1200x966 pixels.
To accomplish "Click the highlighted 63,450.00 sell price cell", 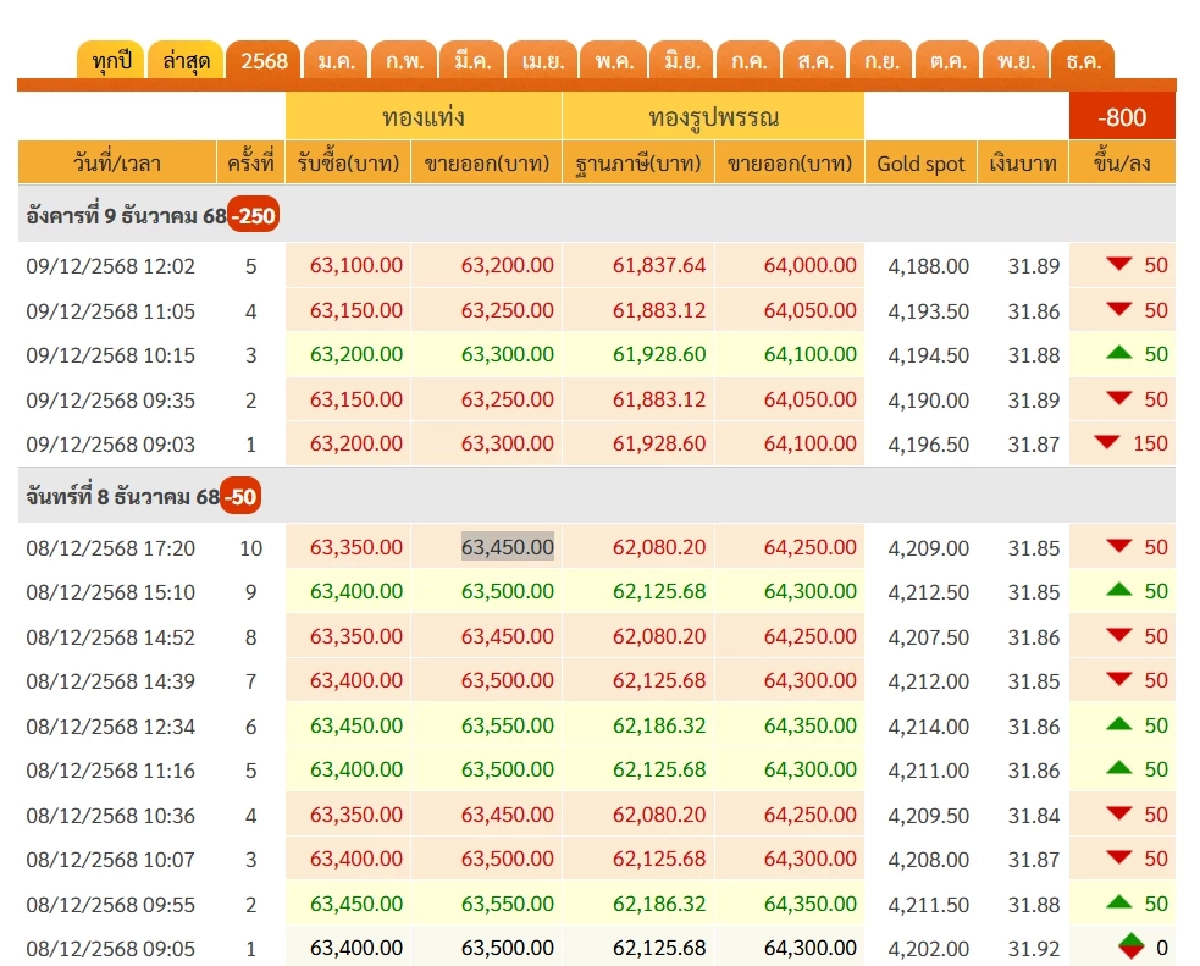I will point(507,547).
